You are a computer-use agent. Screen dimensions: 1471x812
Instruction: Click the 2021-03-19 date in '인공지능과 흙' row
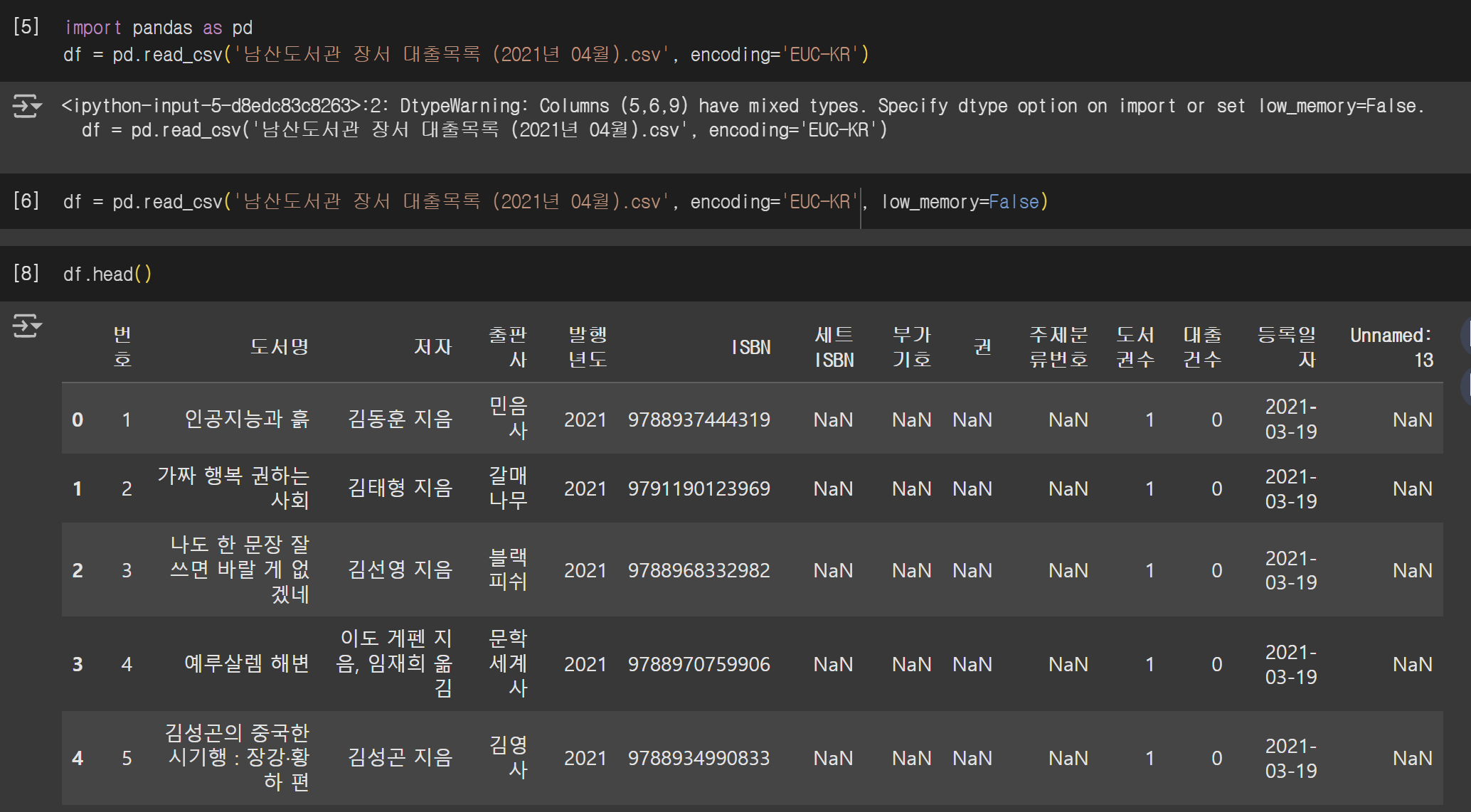pos(1291,419)
